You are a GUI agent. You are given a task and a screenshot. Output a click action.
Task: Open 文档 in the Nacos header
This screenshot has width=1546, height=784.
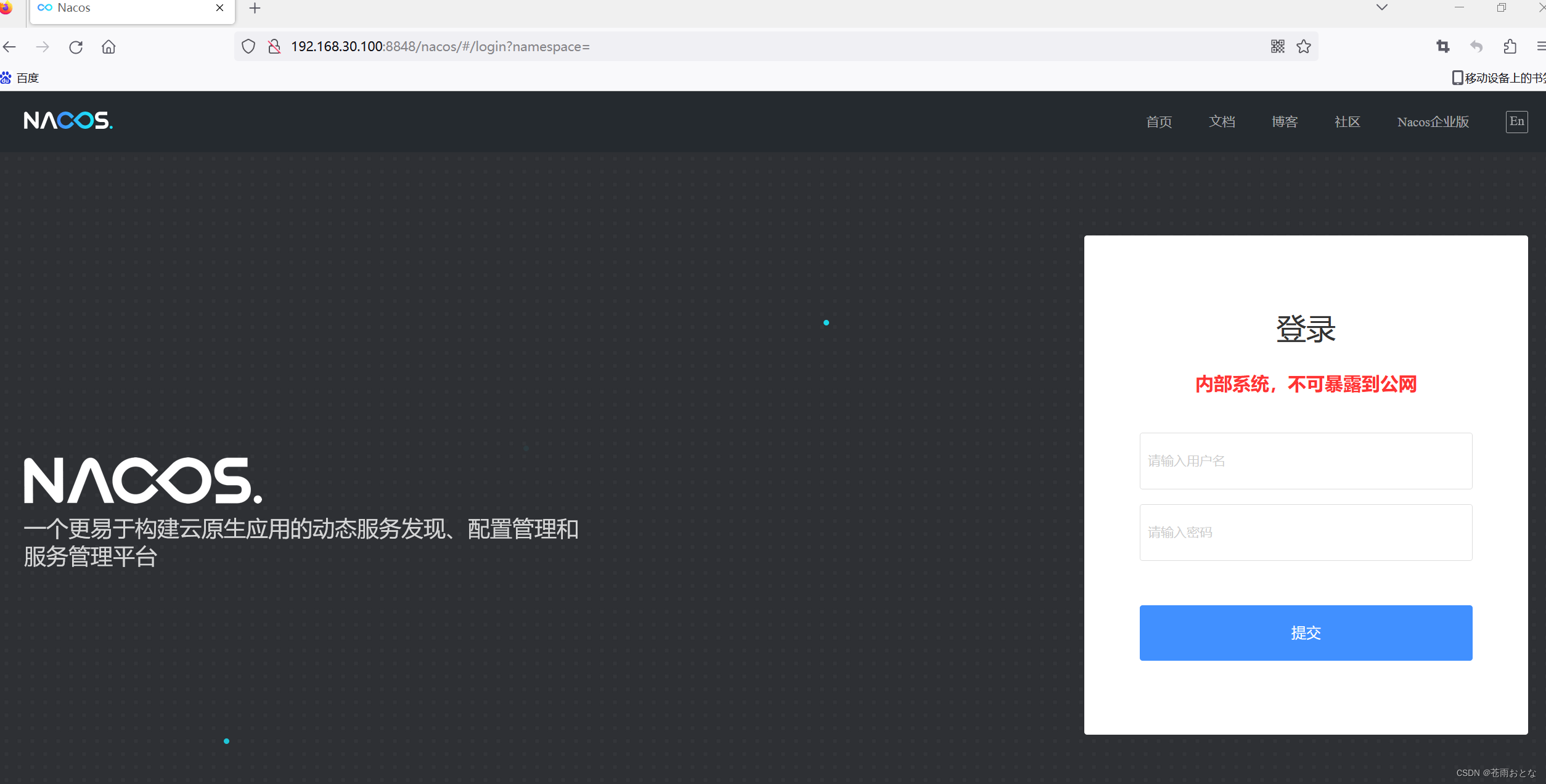click(x=1222, y=122)
